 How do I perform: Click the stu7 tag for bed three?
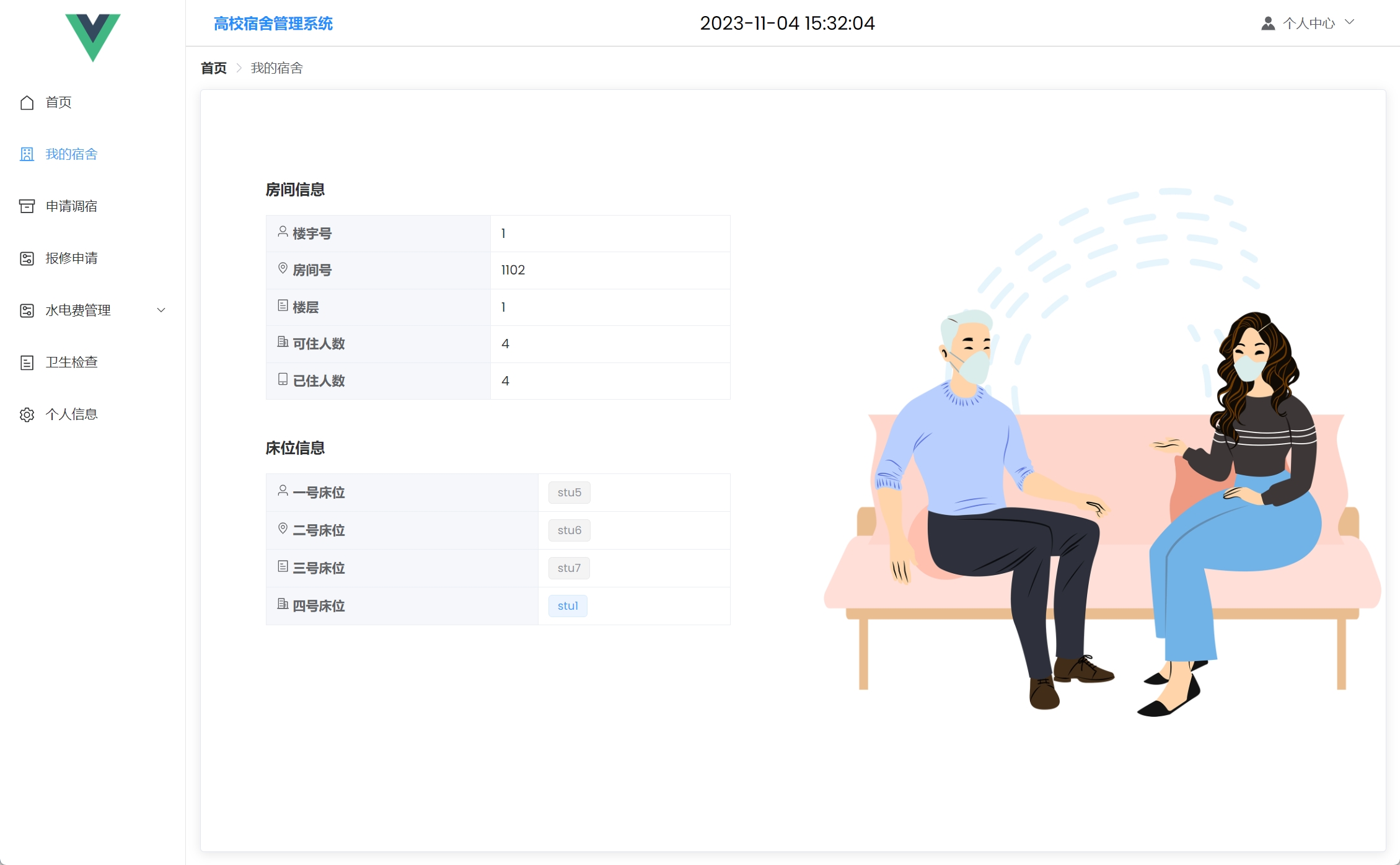(x=568, y=568)
